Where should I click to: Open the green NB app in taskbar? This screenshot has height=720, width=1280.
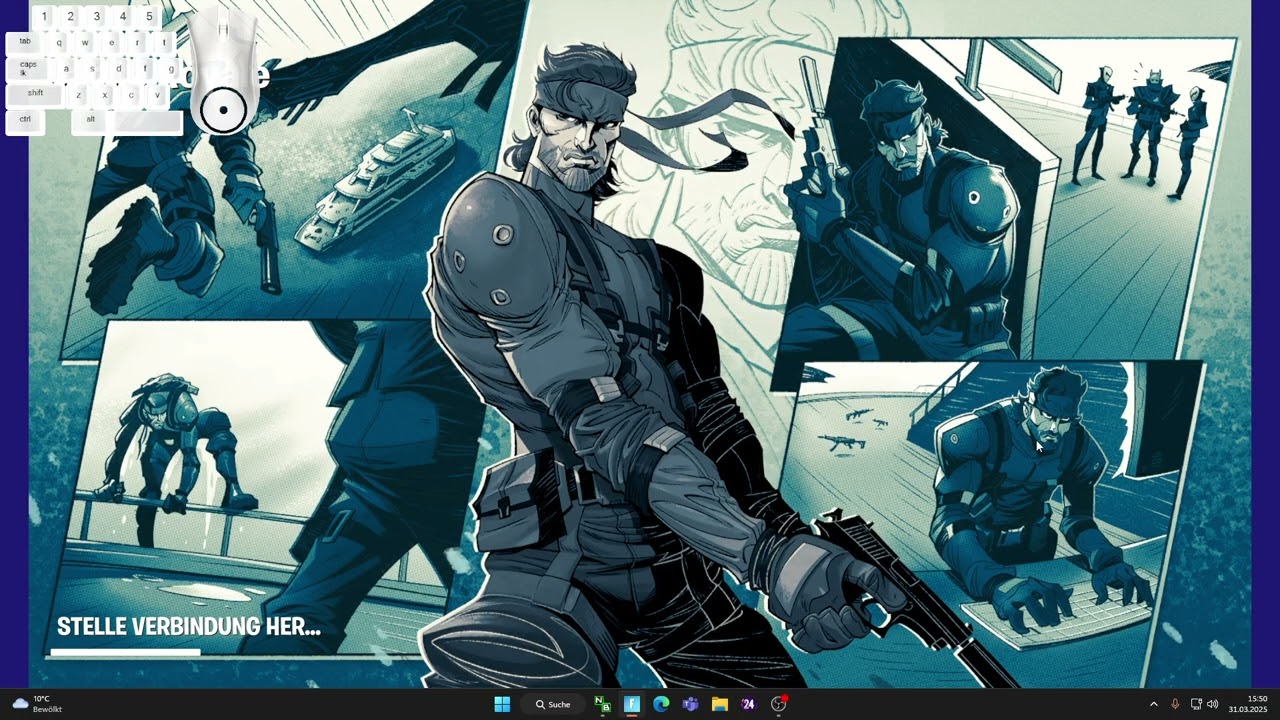coord(603,704)
